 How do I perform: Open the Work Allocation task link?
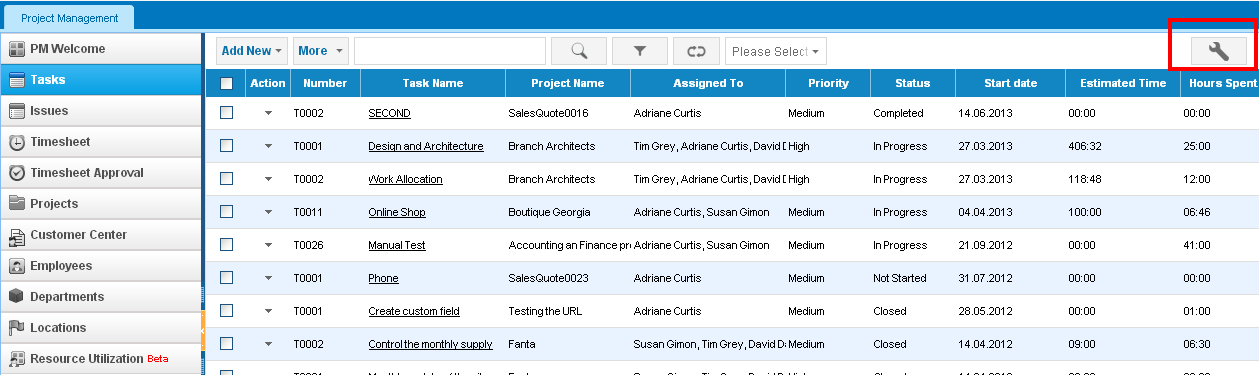(405, 180)
